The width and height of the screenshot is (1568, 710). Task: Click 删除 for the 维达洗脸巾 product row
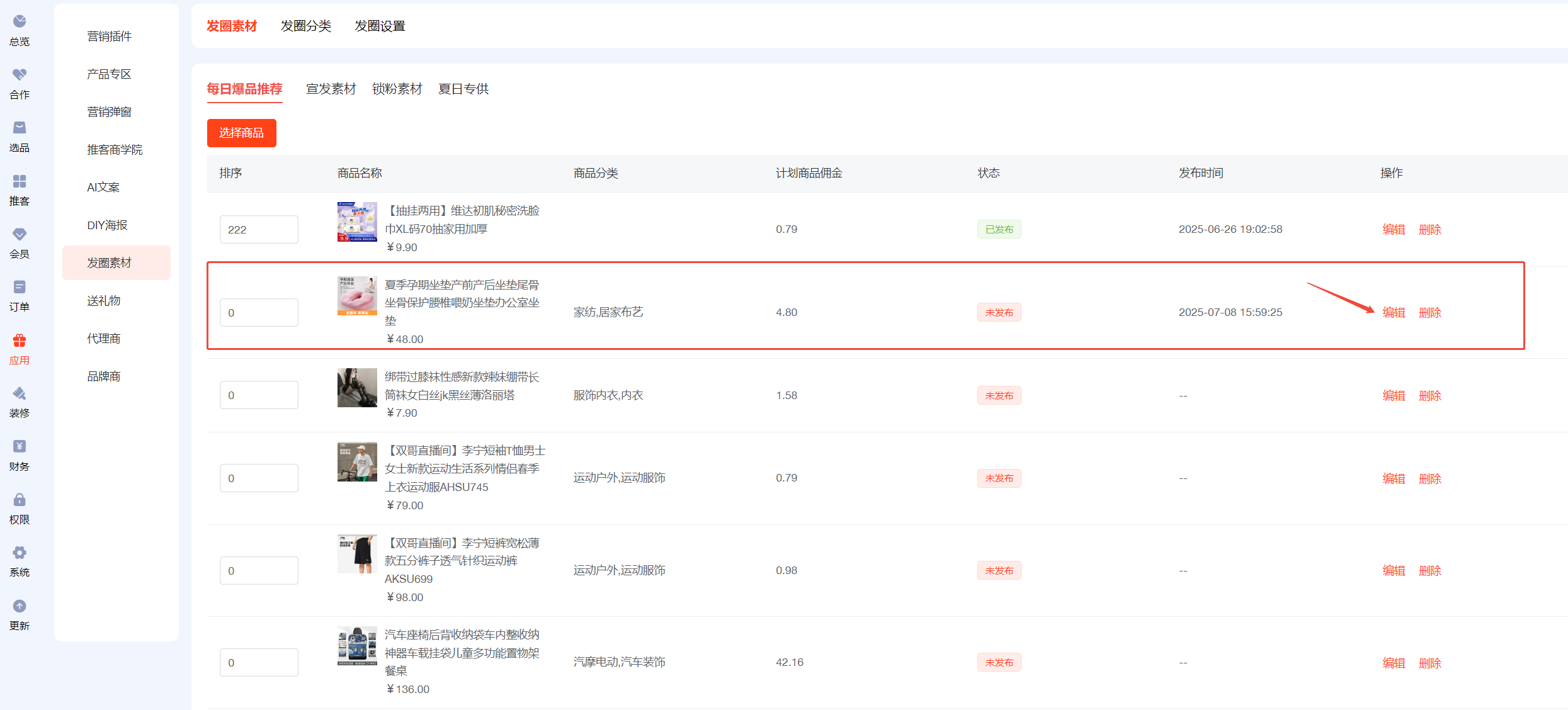(1429, 230)
